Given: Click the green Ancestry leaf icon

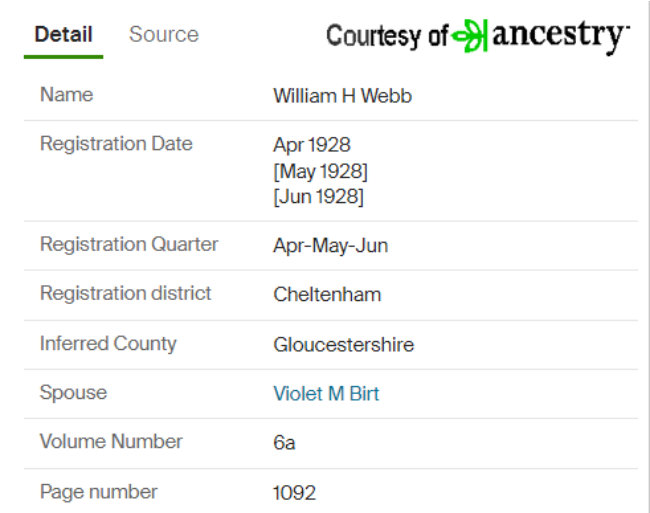Looking at the screenshot, I should pyautogui.click(x=470, y=36).
